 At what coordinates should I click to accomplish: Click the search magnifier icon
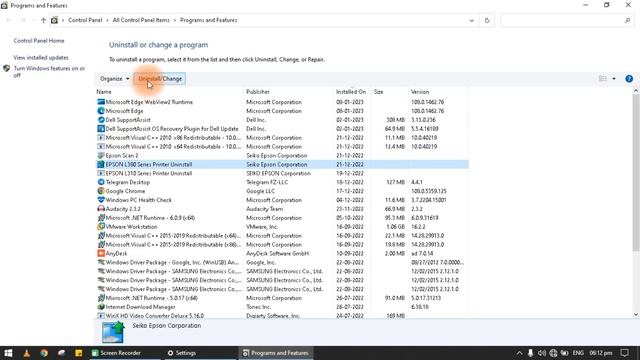(x=627, y=20)
